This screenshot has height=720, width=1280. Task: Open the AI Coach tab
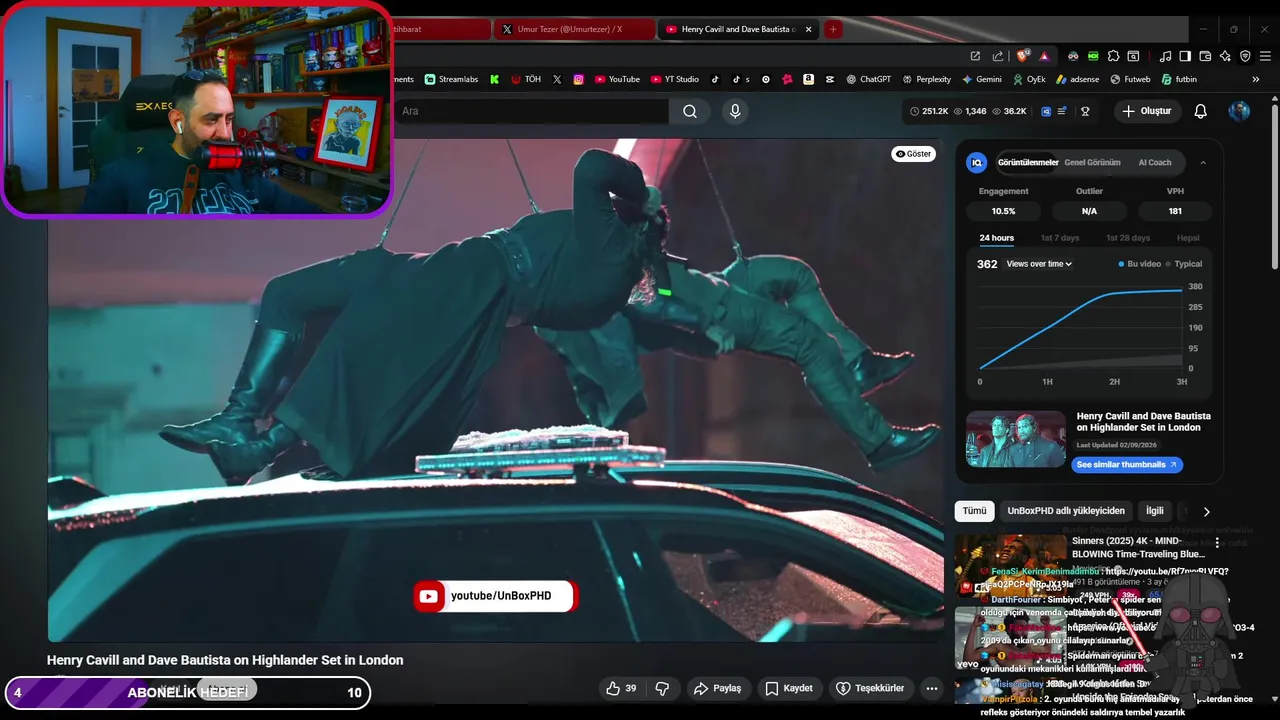click(x=1155, y=162)
